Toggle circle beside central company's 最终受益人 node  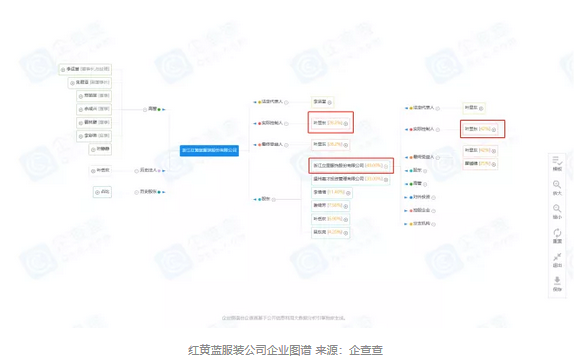(x=286, y=145)
